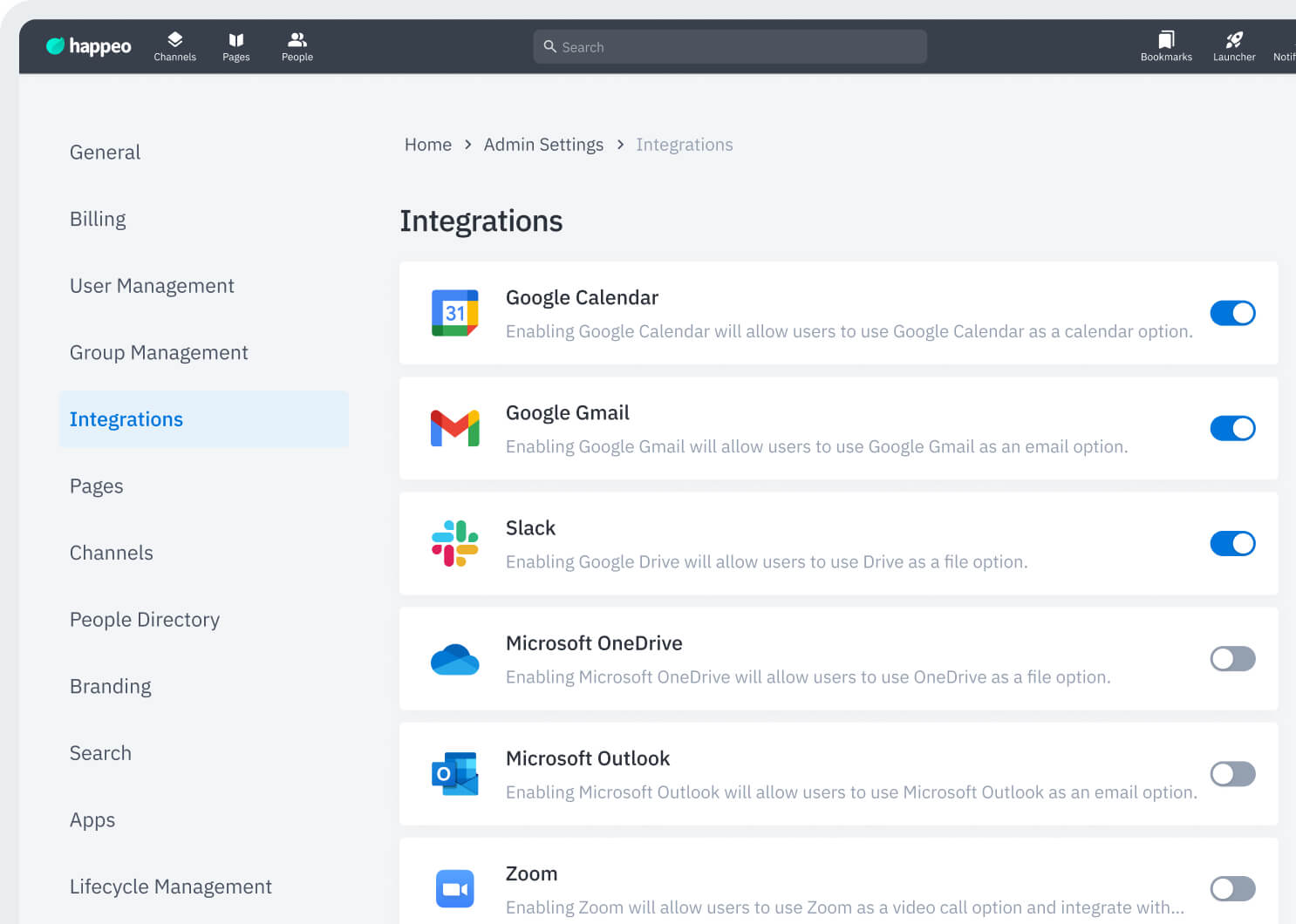Screen dimensions: 1296x924
Task: Select the Gmail integration icon
Action: pyautogui.click(x=454, y=428)
